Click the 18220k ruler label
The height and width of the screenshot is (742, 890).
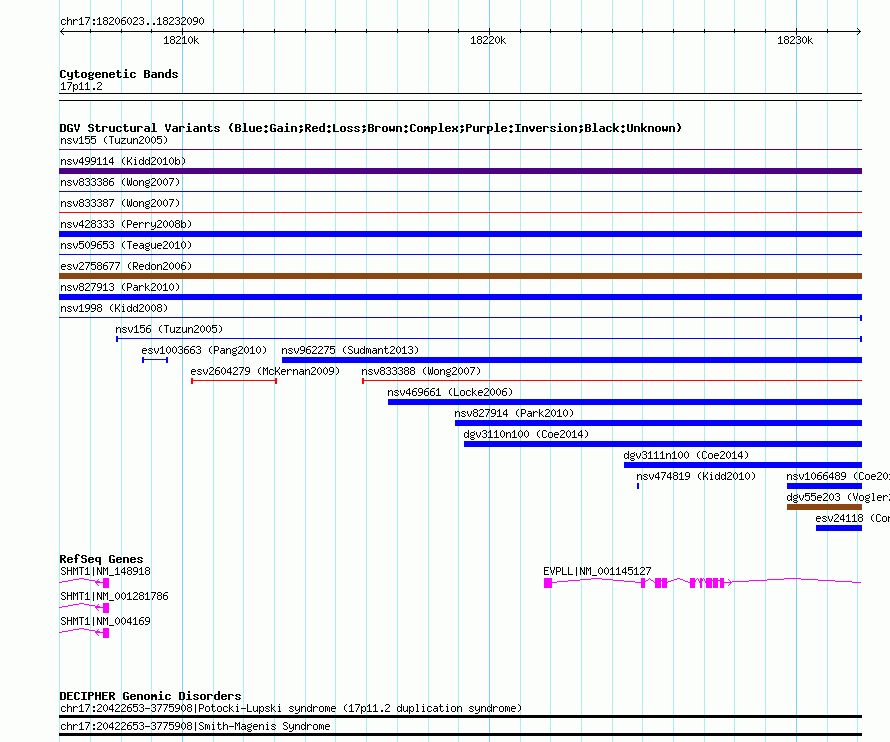coord(488,40)
